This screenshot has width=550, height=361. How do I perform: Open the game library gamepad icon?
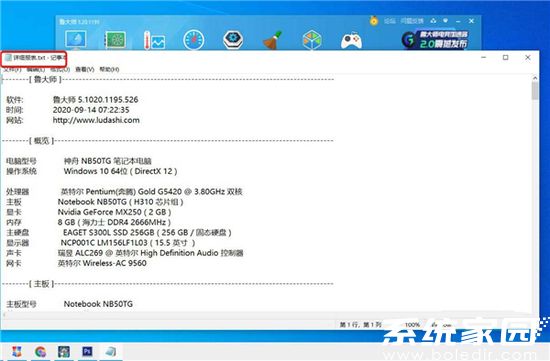(351, 40)
